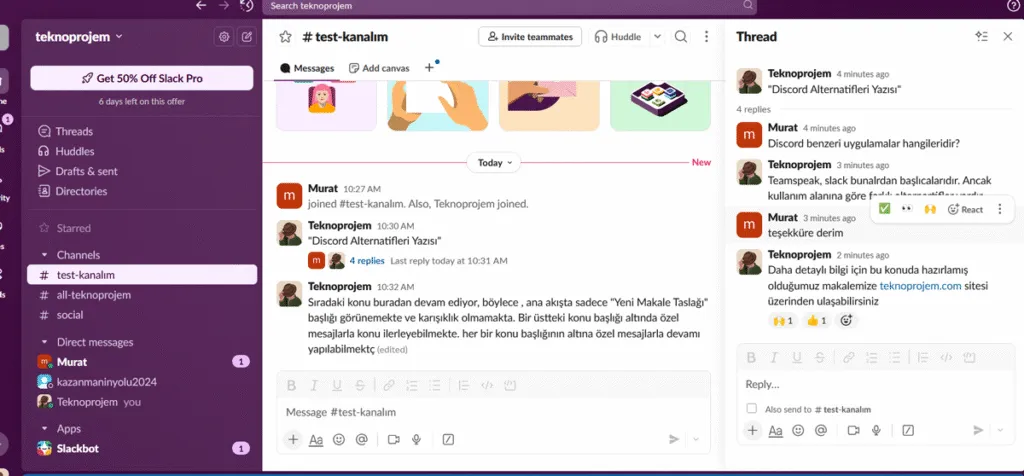The height and width of the screenshot is (476, 1024).
Task: Switch to the Messages tab
Action: tap(307, 68)
